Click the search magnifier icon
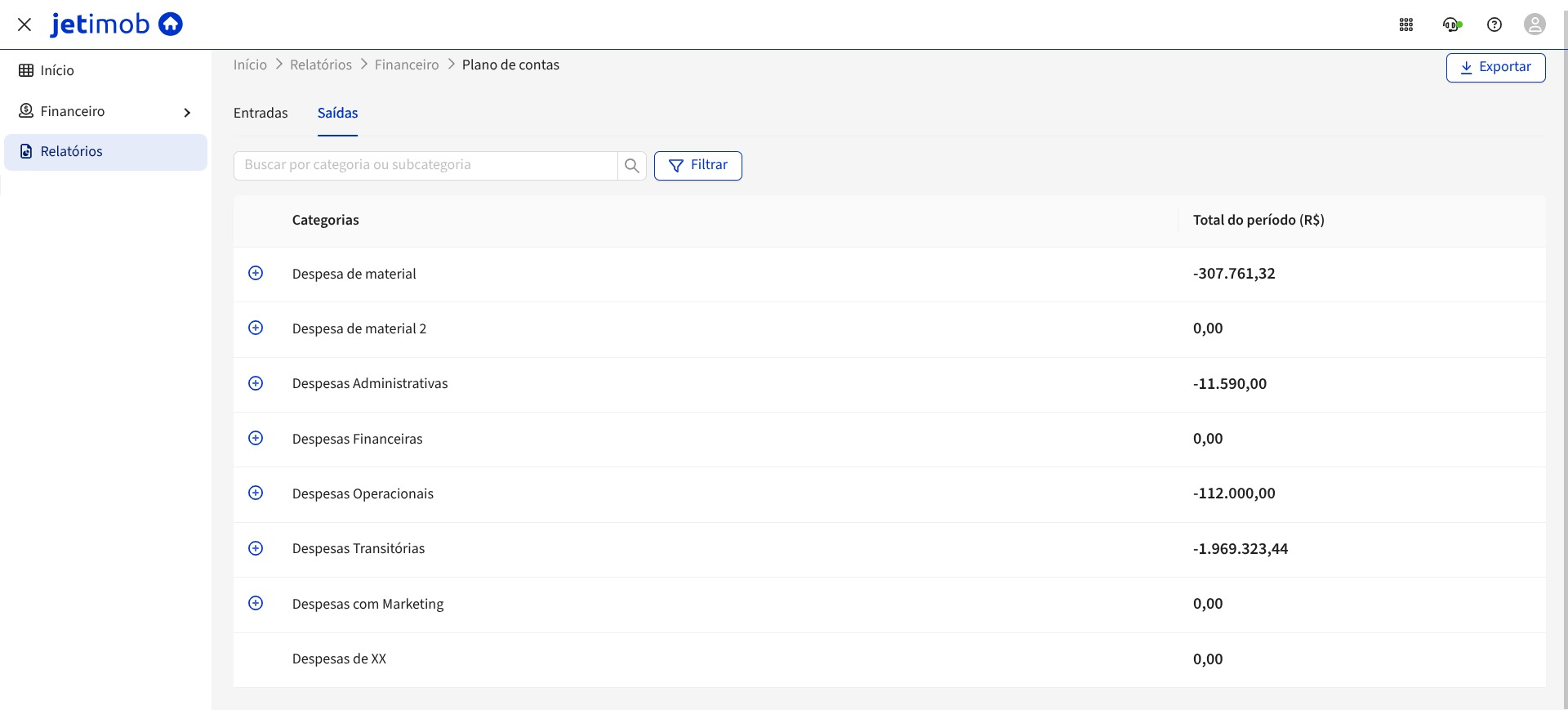This screenshot has height=710, width=1568. (631, 166)
